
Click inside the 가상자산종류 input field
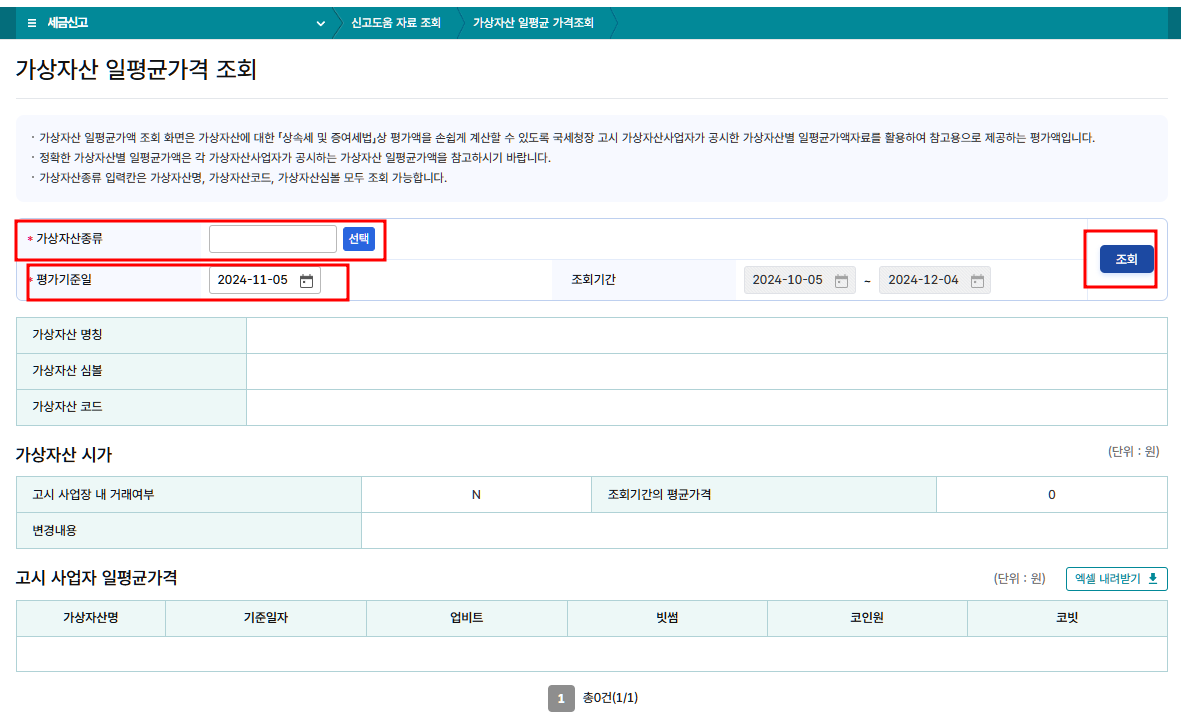[272, 238]
